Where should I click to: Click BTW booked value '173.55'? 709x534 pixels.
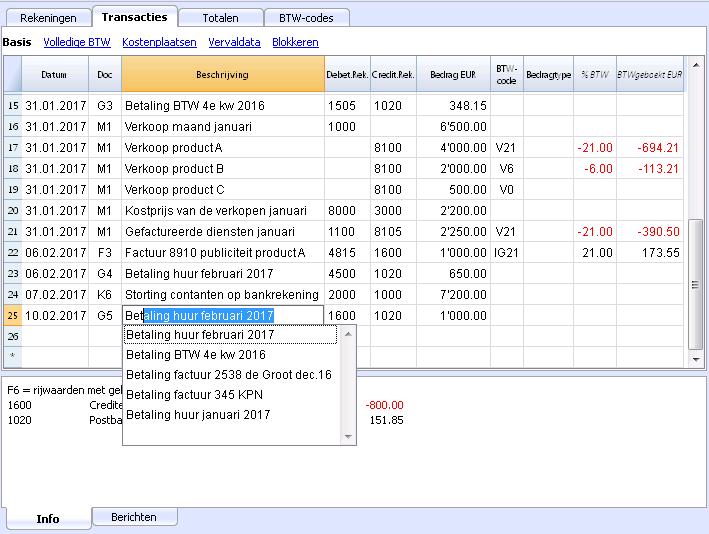pyautogui.click(x=650, y=253)
